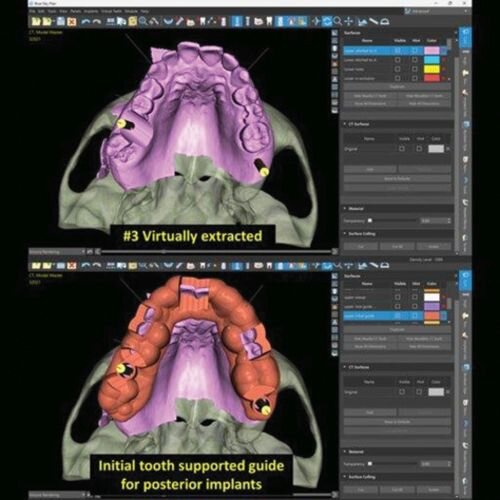500x500 pixels.
Task: Click the orange color swatch of selected guide row
Action: pyautogui.click(x=432, y=315)
